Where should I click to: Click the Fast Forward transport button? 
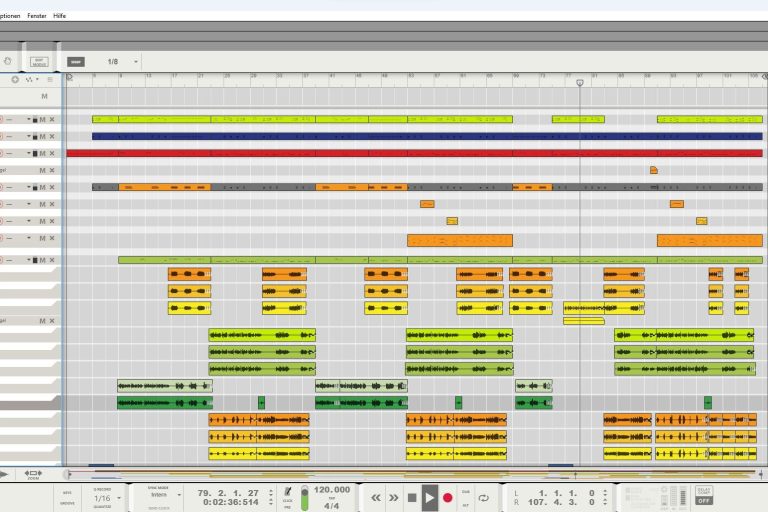pos(394,497)
